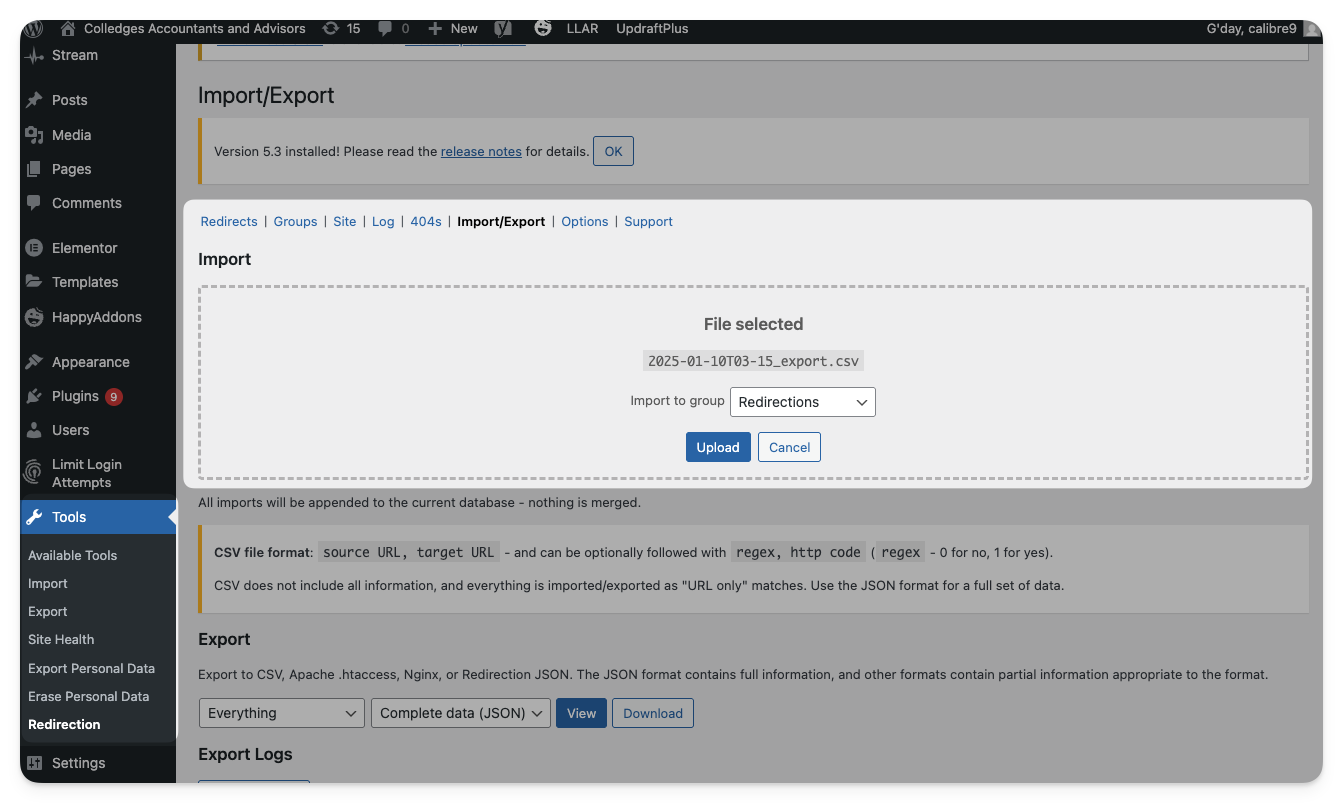Go to the 404s tab

click(426, 222)
